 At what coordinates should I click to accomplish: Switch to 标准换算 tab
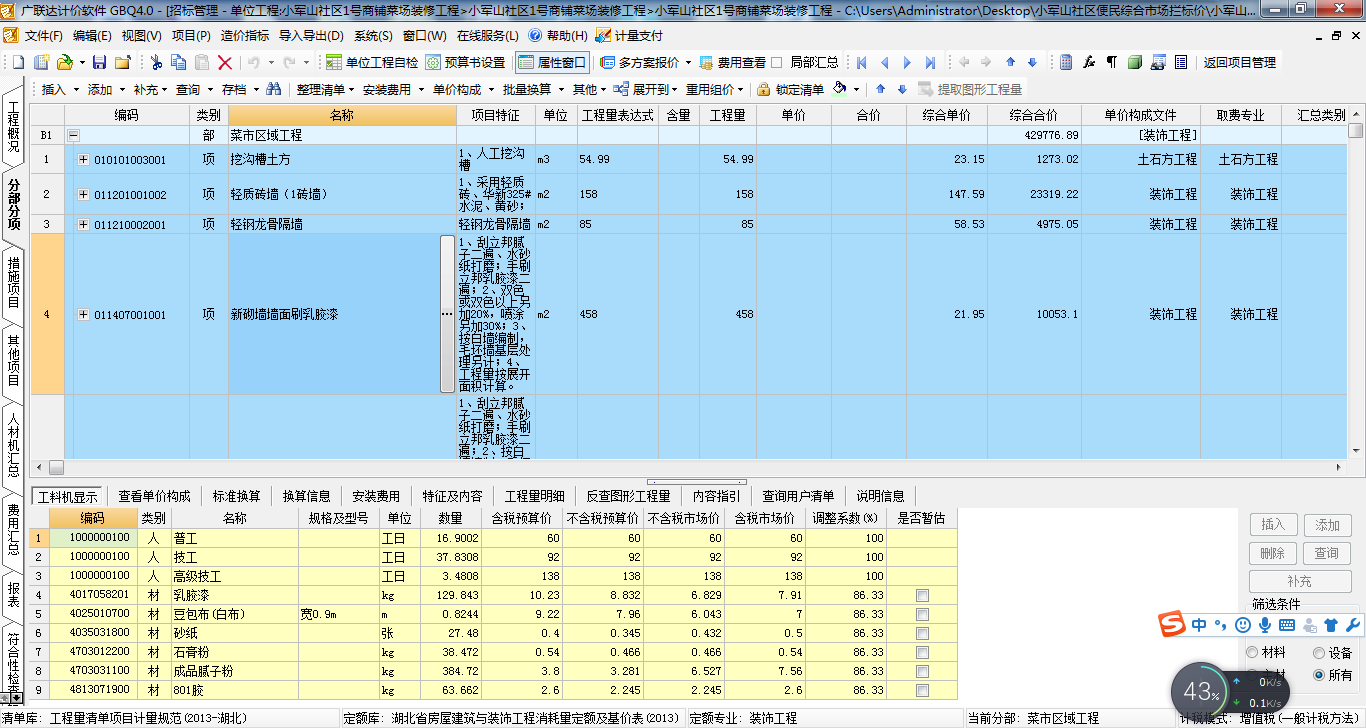pyautogui.click(x=237, y=496)
